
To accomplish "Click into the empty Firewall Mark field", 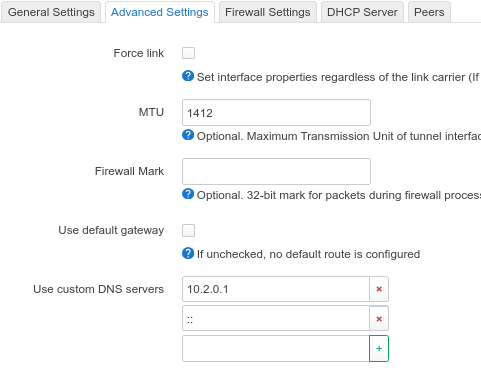I will [x=276, y=172].
